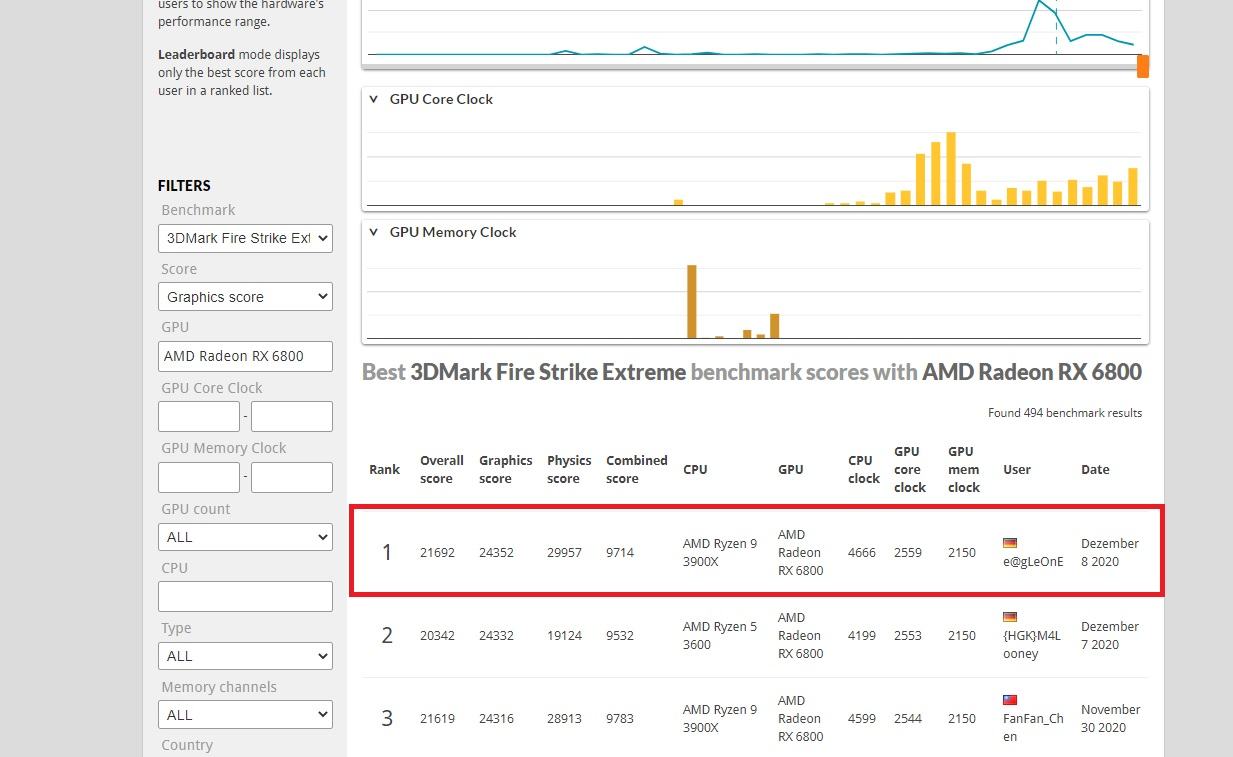
Task: Open the Benchmark dropdown showing 3DMark Fire Strike
Action: point(245,238)
